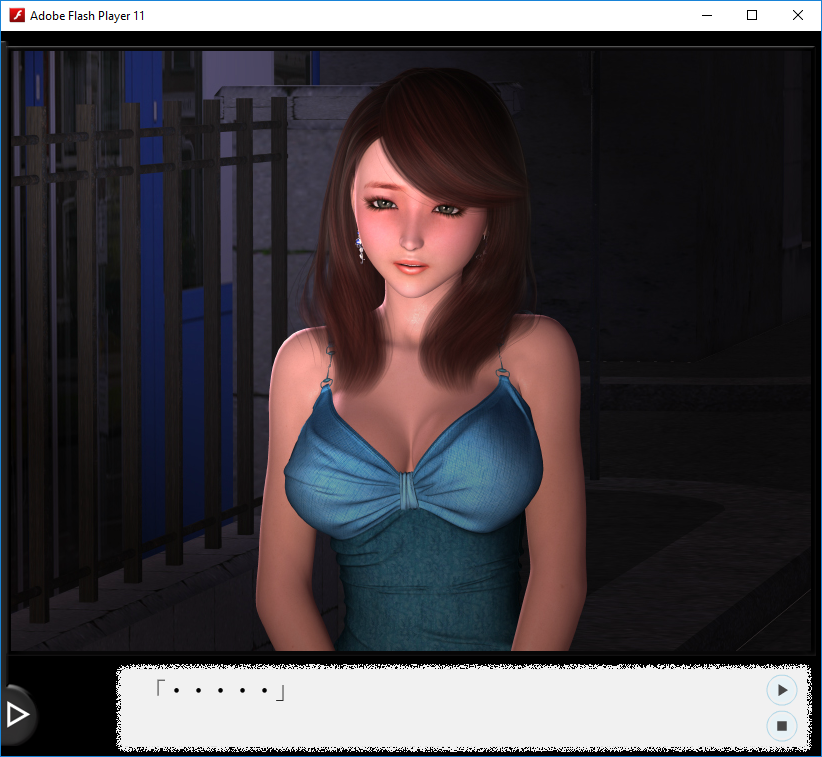Image resolution: width=822 pixels, height=757 pixels.
Task: Click the play arrow in the dialogue box
Action: tap(782, 690)
